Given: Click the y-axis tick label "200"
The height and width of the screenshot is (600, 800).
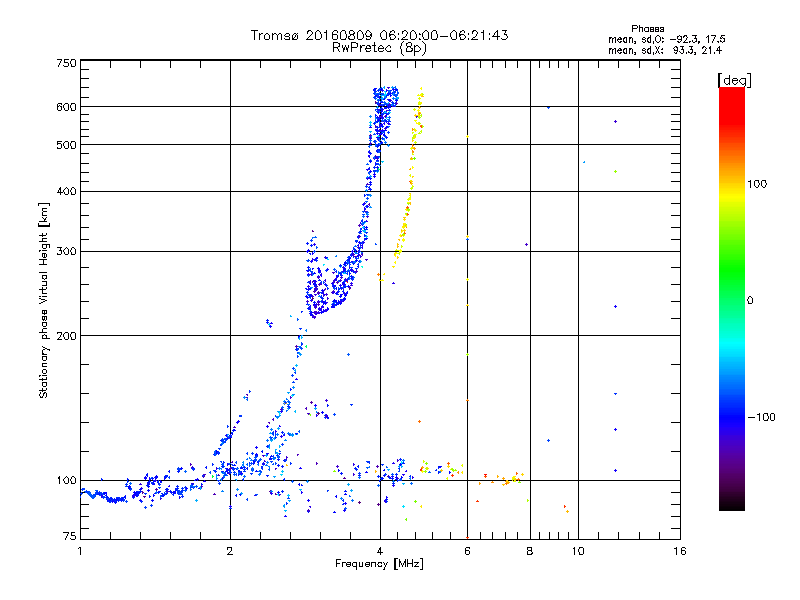Looking at the screenshot, I should pyautogui.click(x=66, y=336).
